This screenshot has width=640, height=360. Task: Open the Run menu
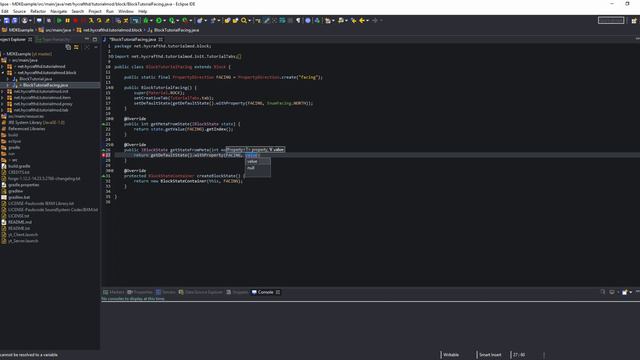110,11
